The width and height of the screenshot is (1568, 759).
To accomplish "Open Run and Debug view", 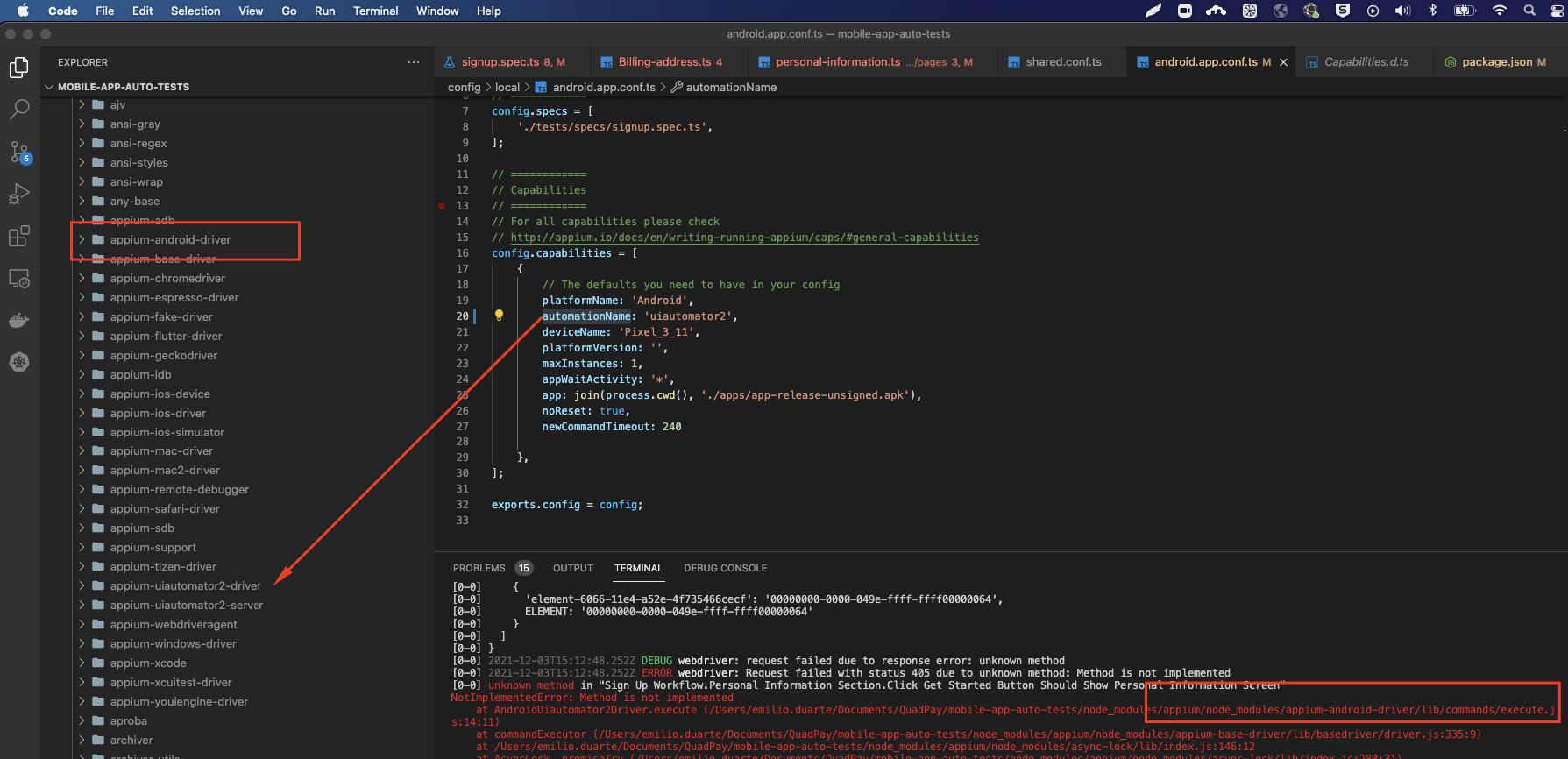I will coord(19,194).
